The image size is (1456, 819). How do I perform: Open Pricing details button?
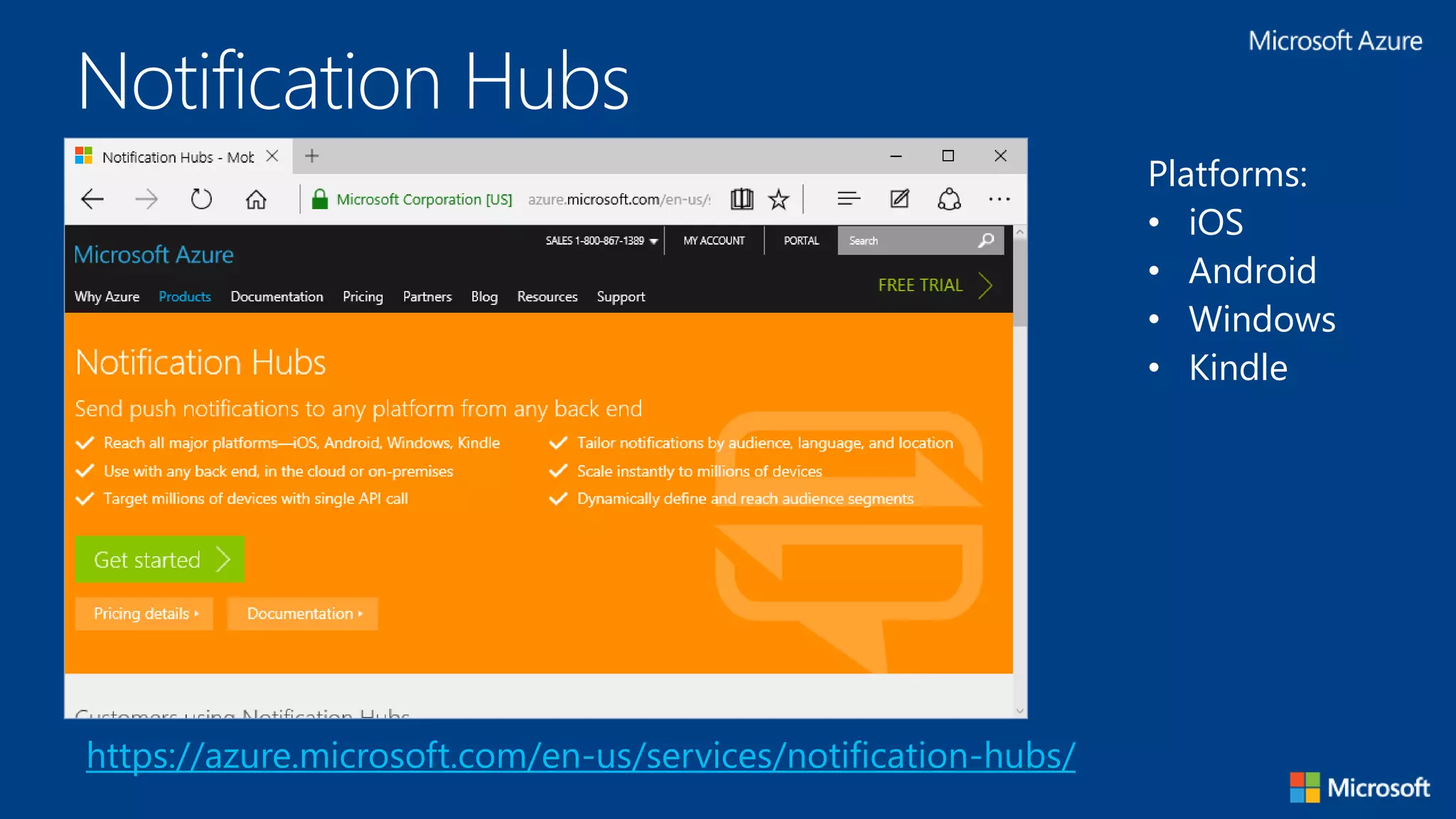(x=144, y=614)
